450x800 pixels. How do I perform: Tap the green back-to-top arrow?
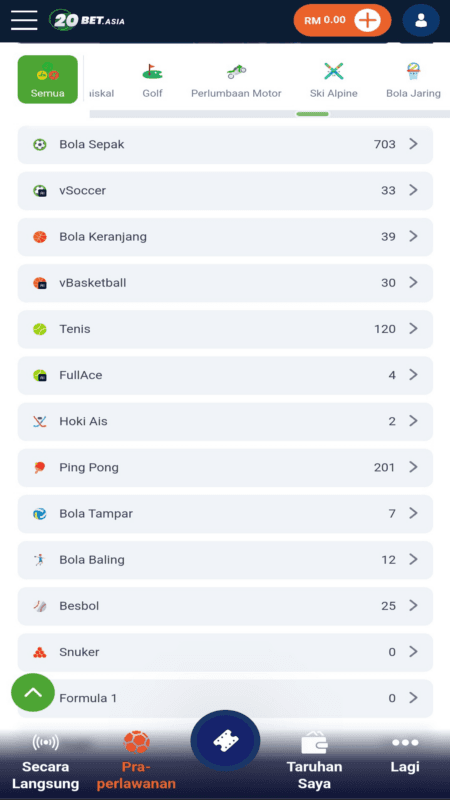click(x=33, y=692)
